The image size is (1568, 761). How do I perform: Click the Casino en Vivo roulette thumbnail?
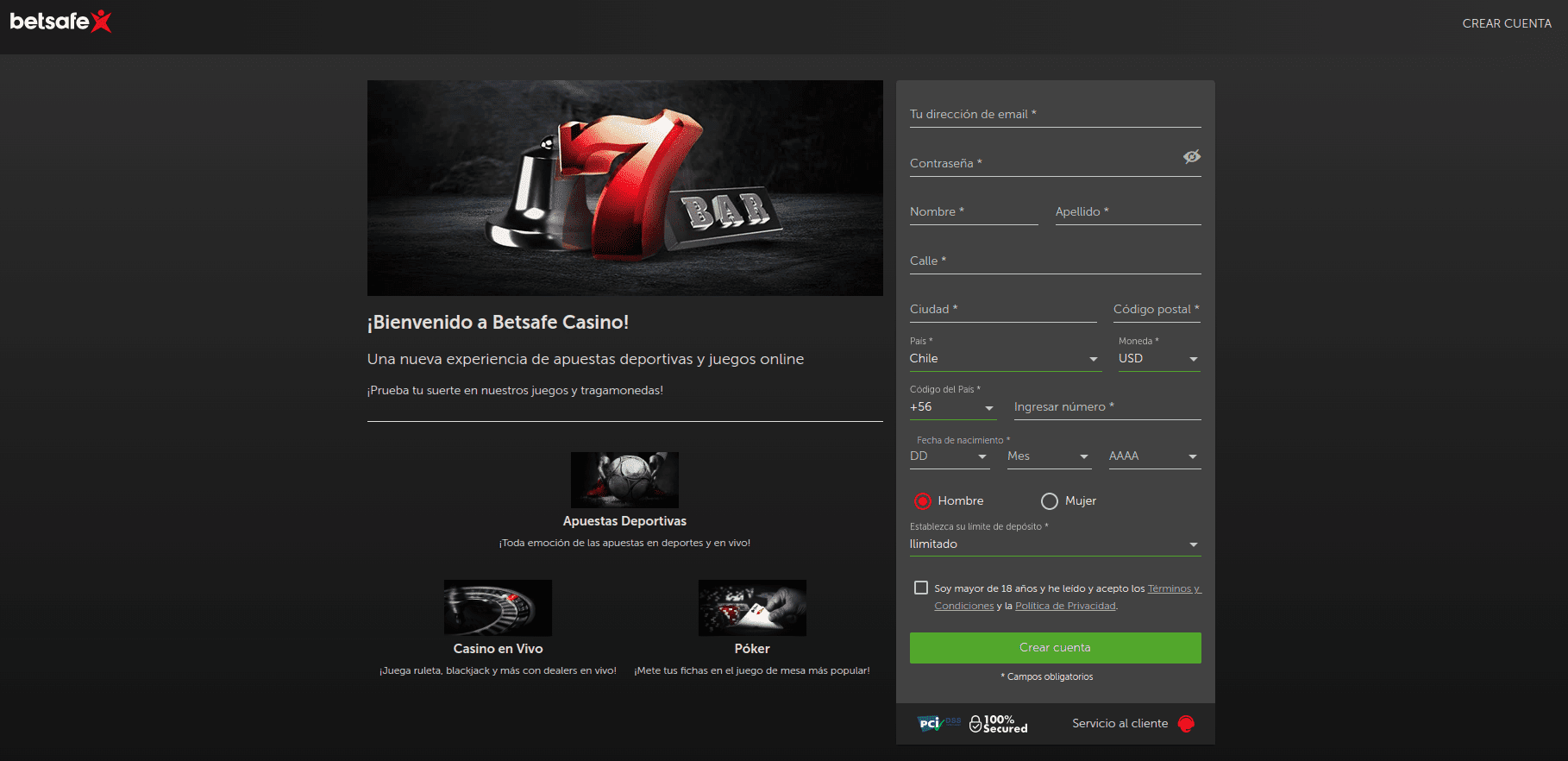(x=498, y=607)
